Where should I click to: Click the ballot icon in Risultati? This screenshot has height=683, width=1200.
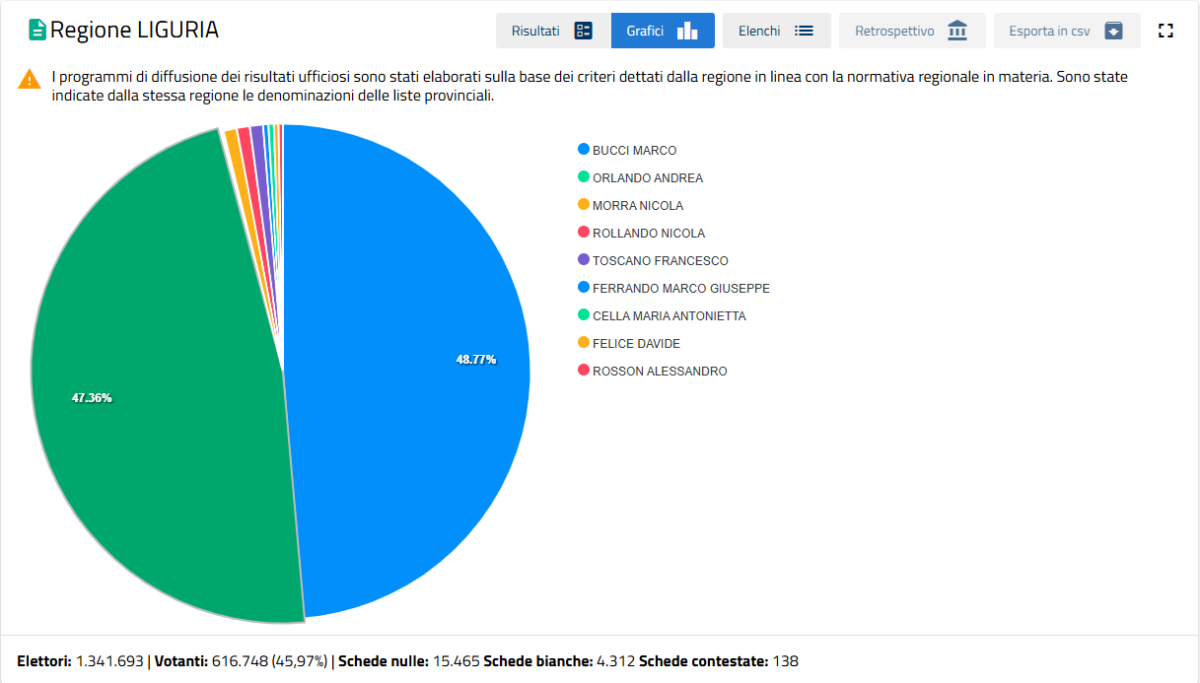coord(583,31)
